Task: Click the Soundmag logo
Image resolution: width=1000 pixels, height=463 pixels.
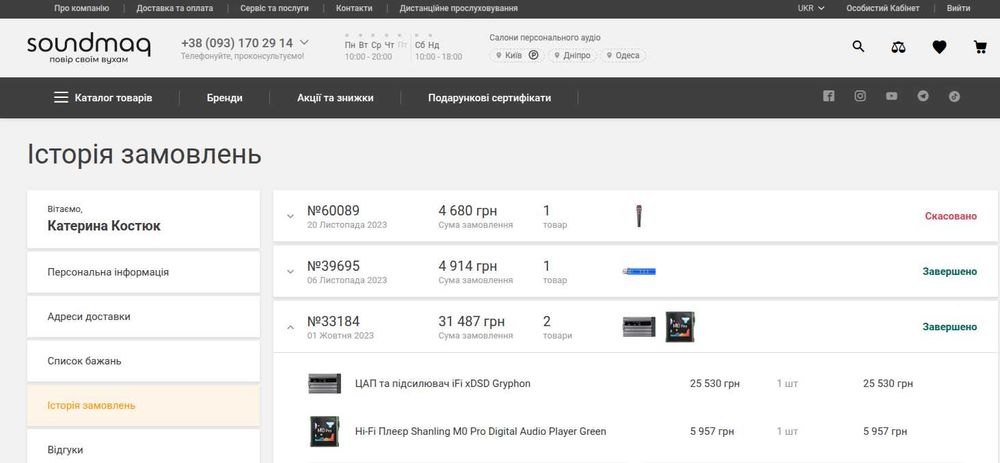Action: point(89,48)
